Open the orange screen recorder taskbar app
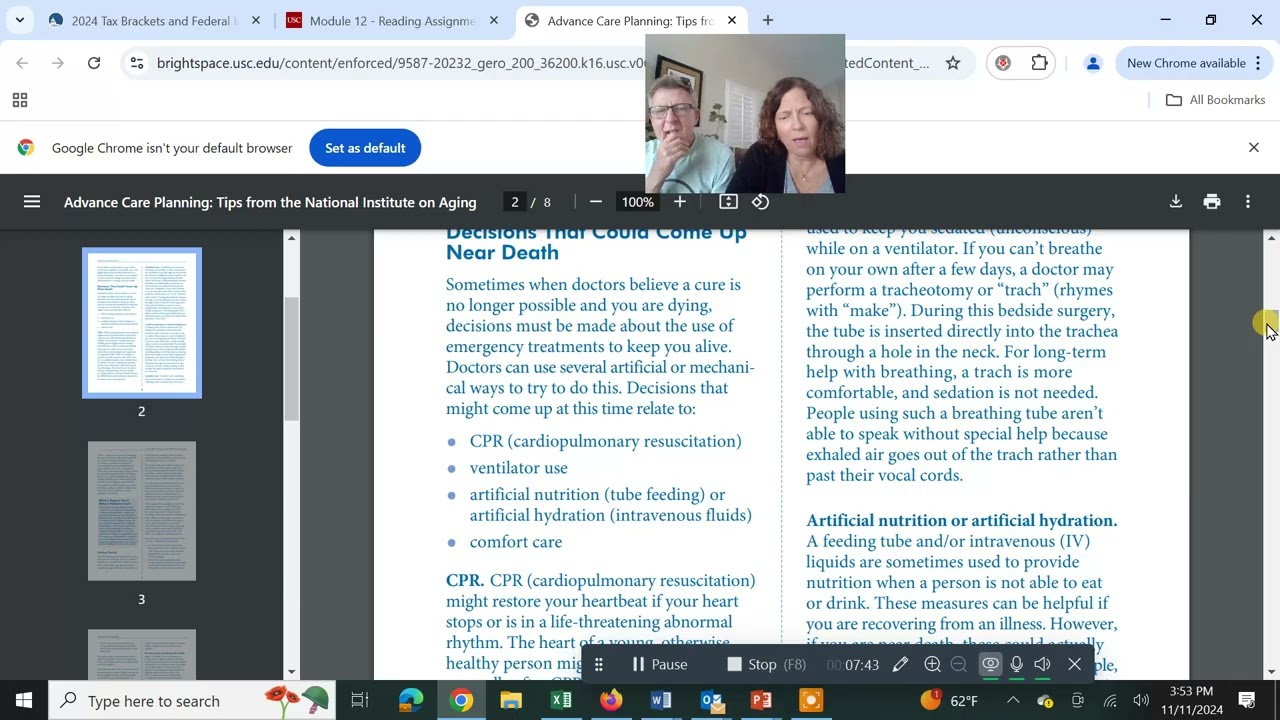 811,700
